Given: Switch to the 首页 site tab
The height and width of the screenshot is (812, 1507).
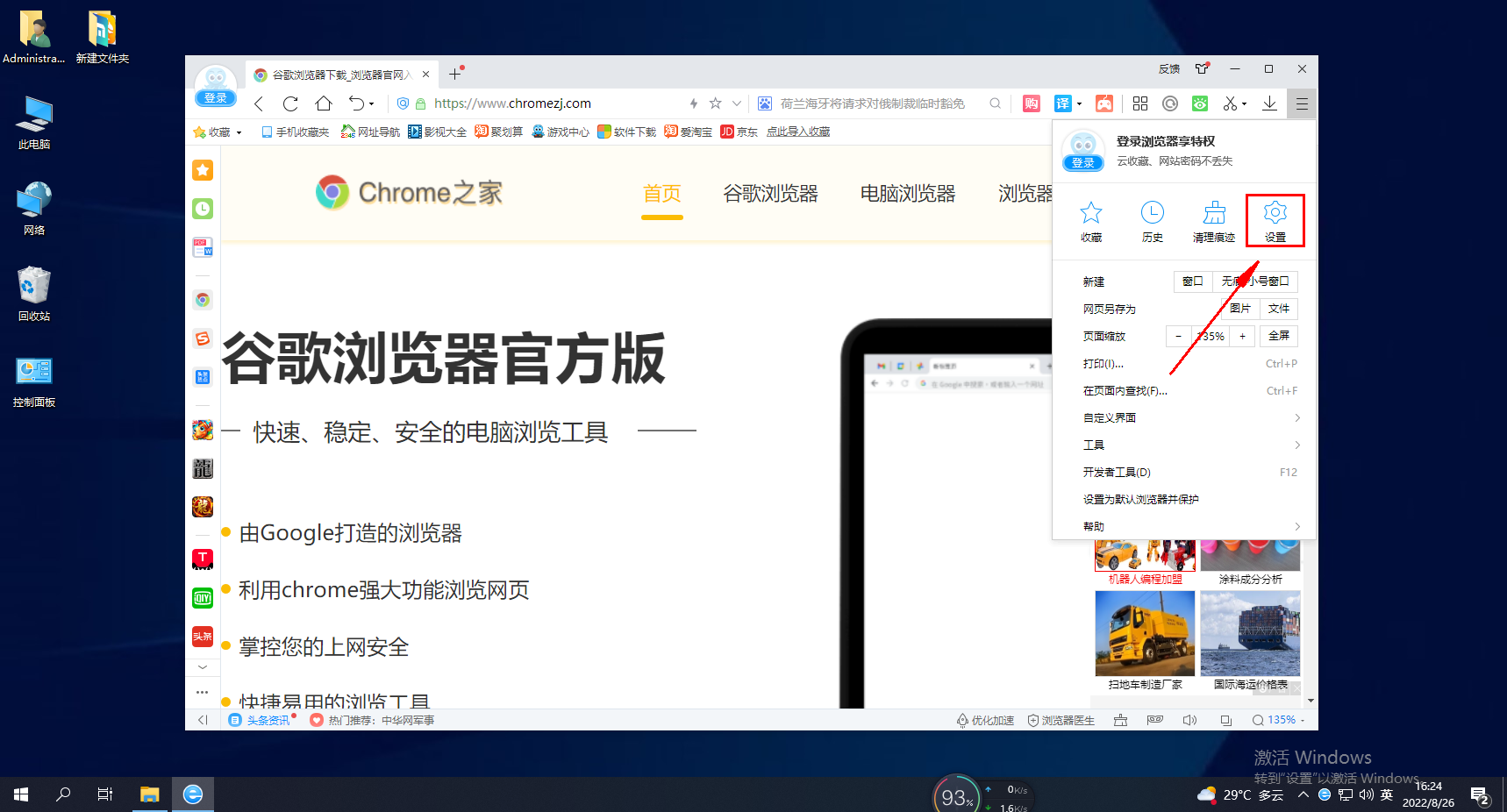Looking at the screenshot, I should pos(662,194).
